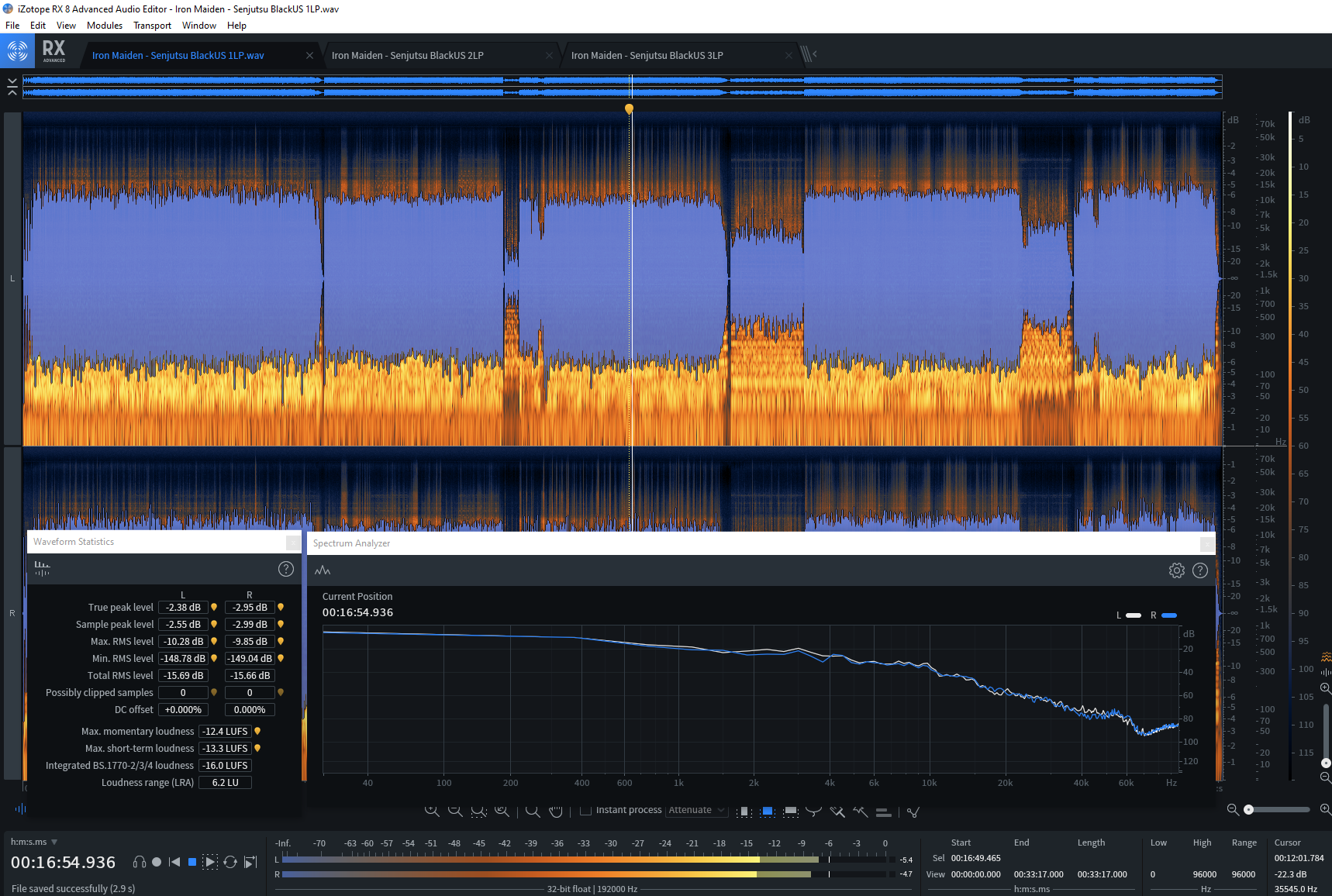Select the lasso selection tool
The width and height of the screenshot is (1332, 896).
[813, 812]
